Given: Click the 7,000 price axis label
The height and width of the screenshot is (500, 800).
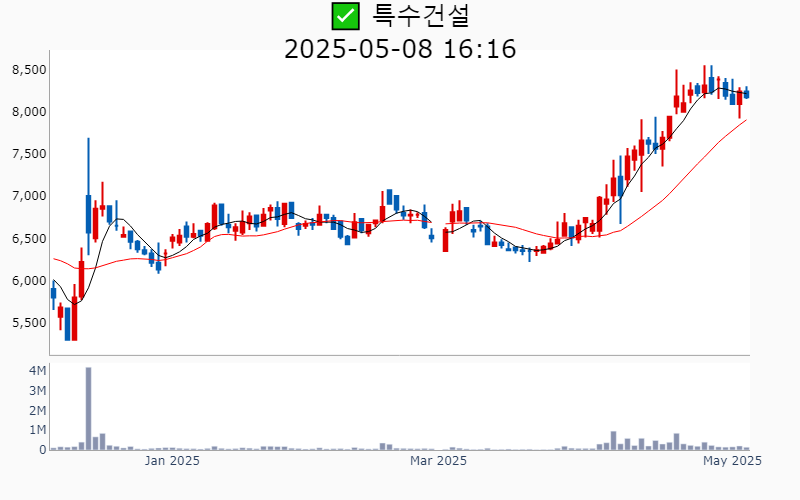Looking at the screenshot, I should (x=29, y=196).
